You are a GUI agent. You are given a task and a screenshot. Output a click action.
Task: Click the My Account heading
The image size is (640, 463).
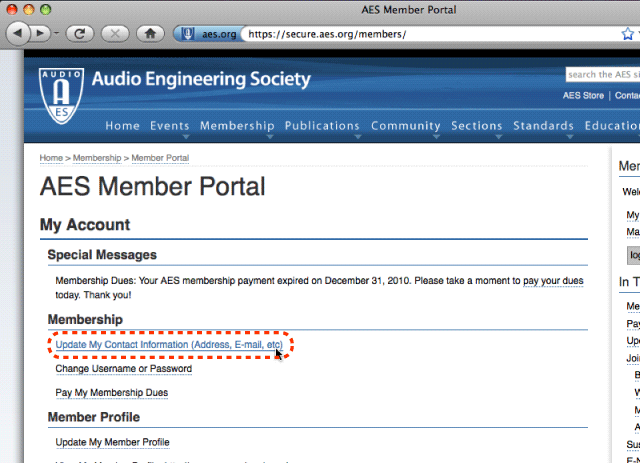[x=85, y=225]
